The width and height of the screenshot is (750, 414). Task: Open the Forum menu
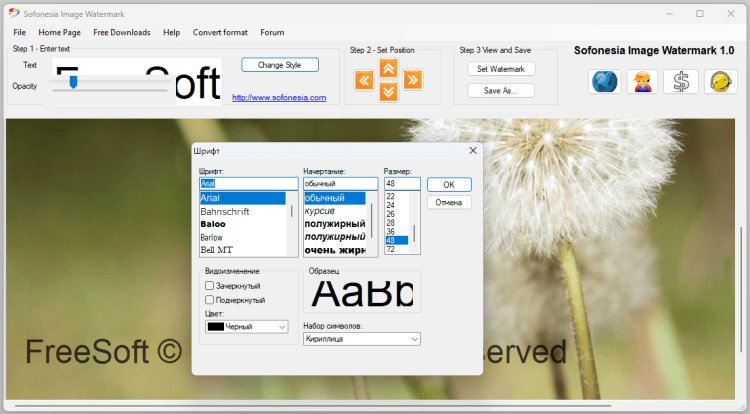coord(272,33)
